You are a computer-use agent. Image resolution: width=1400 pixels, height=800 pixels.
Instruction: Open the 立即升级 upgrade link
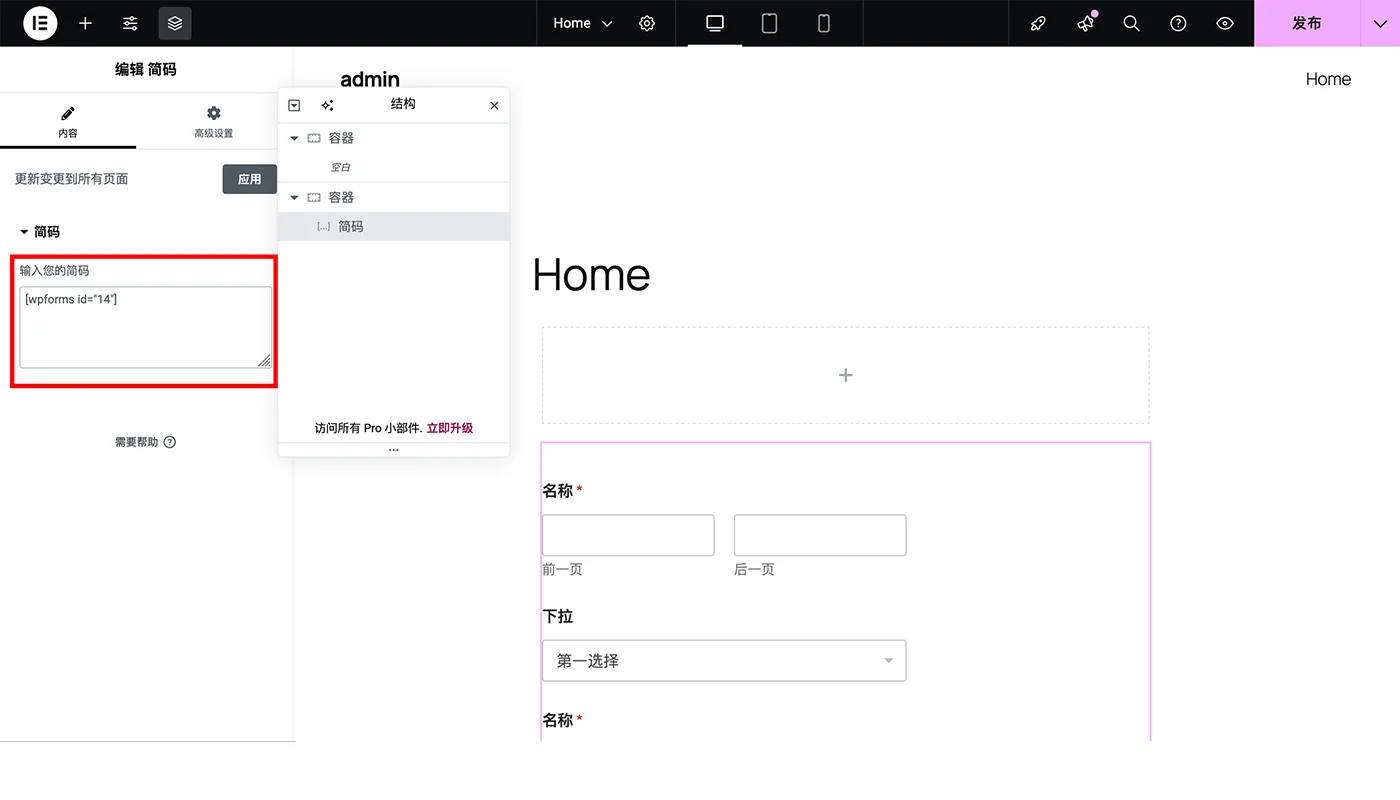[x=449, y=427]
